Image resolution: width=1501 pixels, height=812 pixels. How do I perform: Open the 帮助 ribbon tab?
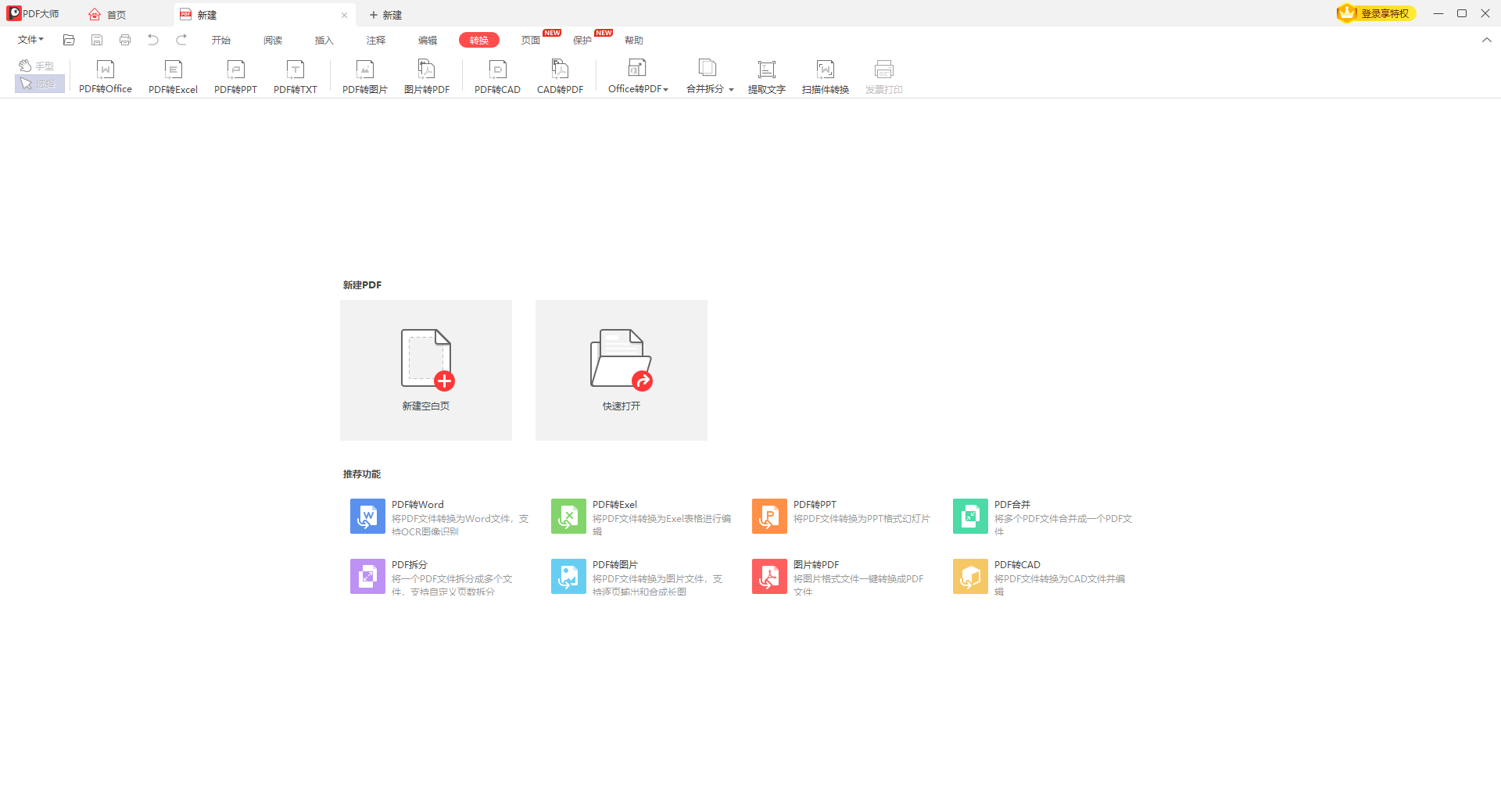point(634,40)
